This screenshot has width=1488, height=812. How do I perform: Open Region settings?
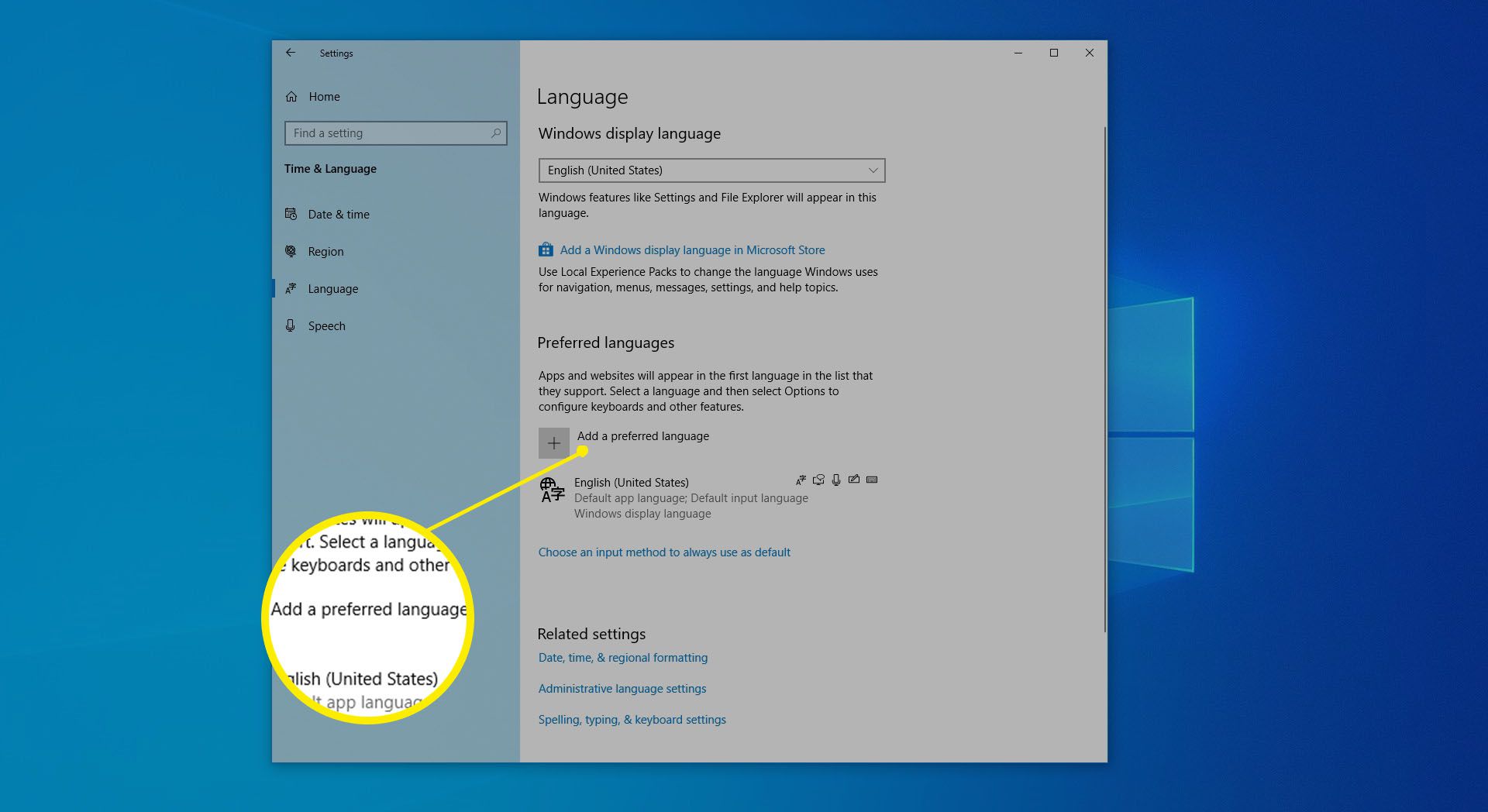(x=325, y=252)
